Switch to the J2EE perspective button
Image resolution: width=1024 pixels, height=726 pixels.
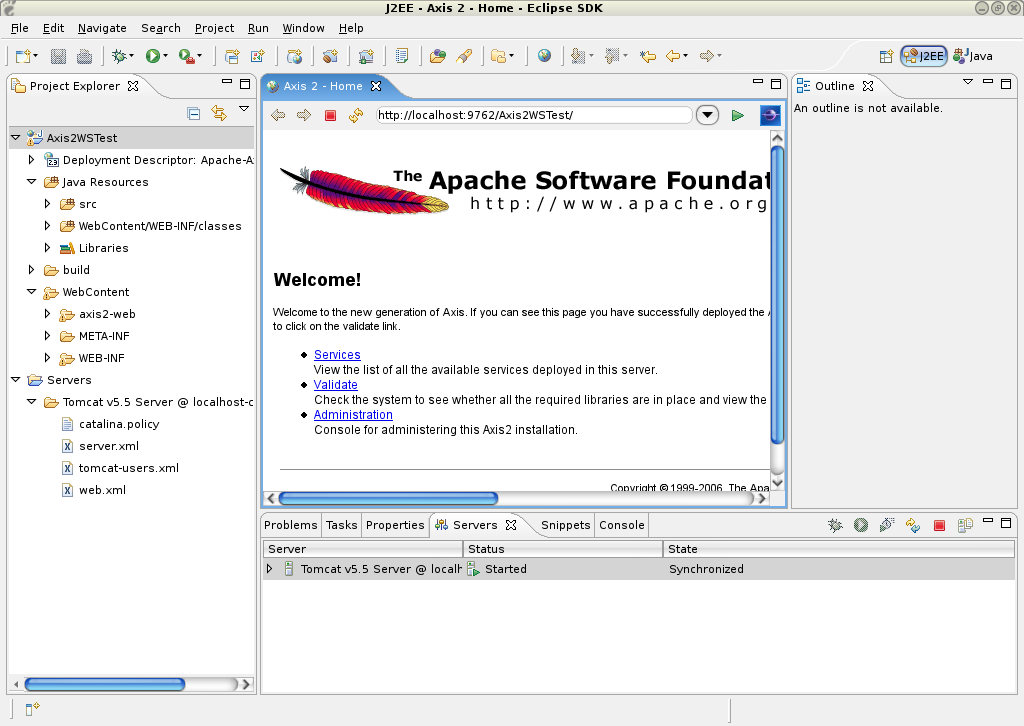923,56
